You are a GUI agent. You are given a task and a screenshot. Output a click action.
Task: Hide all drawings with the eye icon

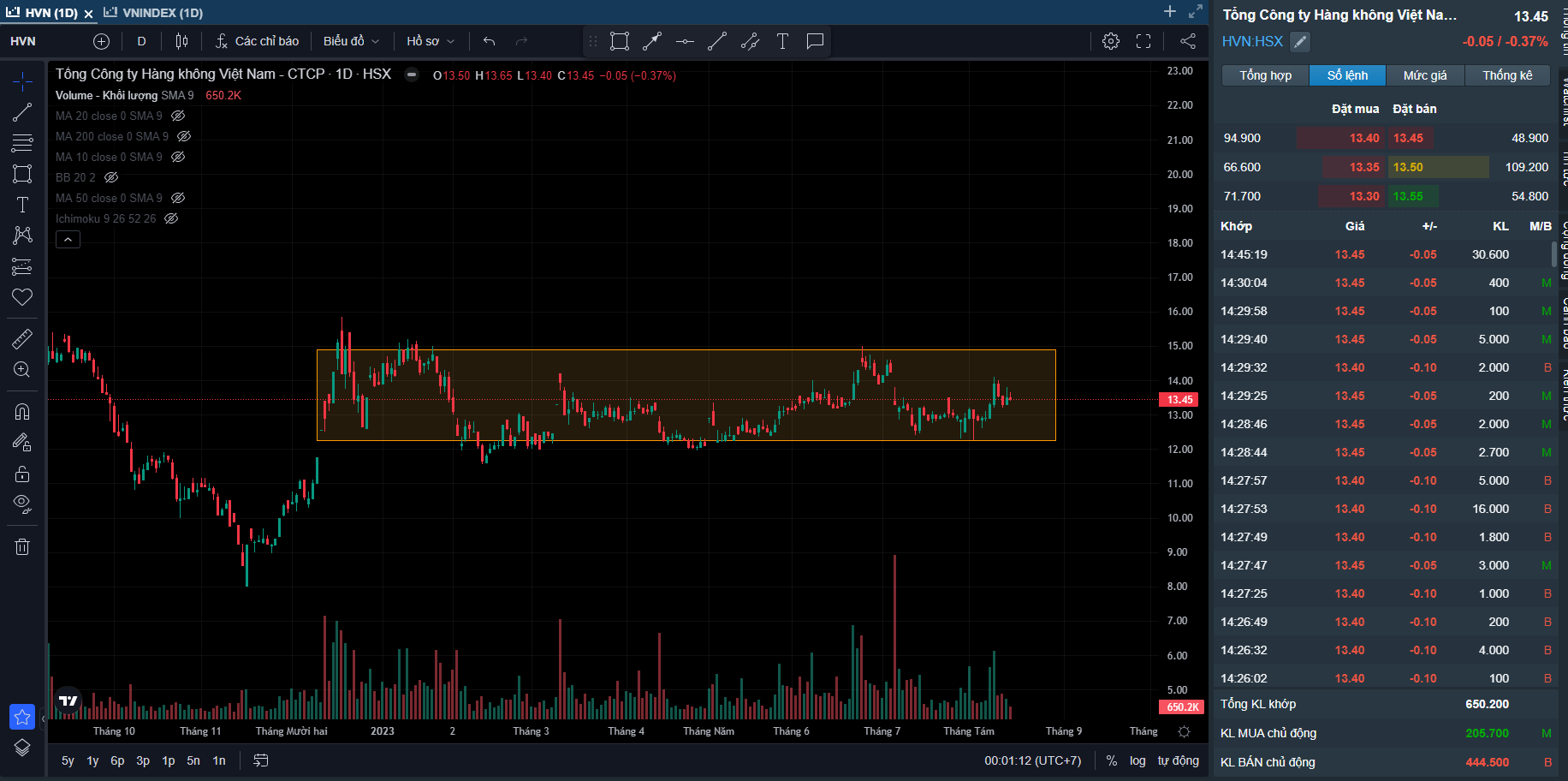coord(22,504)
